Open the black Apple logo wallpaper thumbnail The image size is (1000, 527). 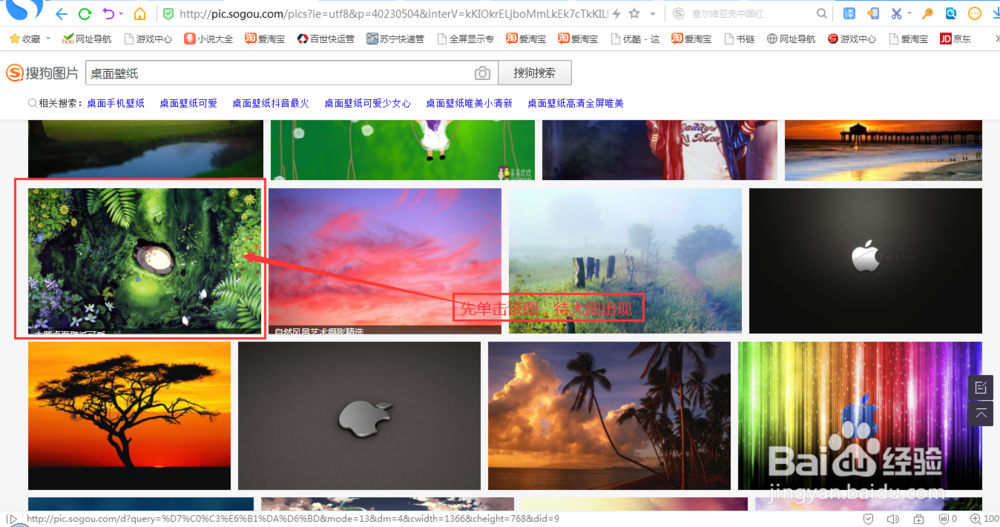865,260
